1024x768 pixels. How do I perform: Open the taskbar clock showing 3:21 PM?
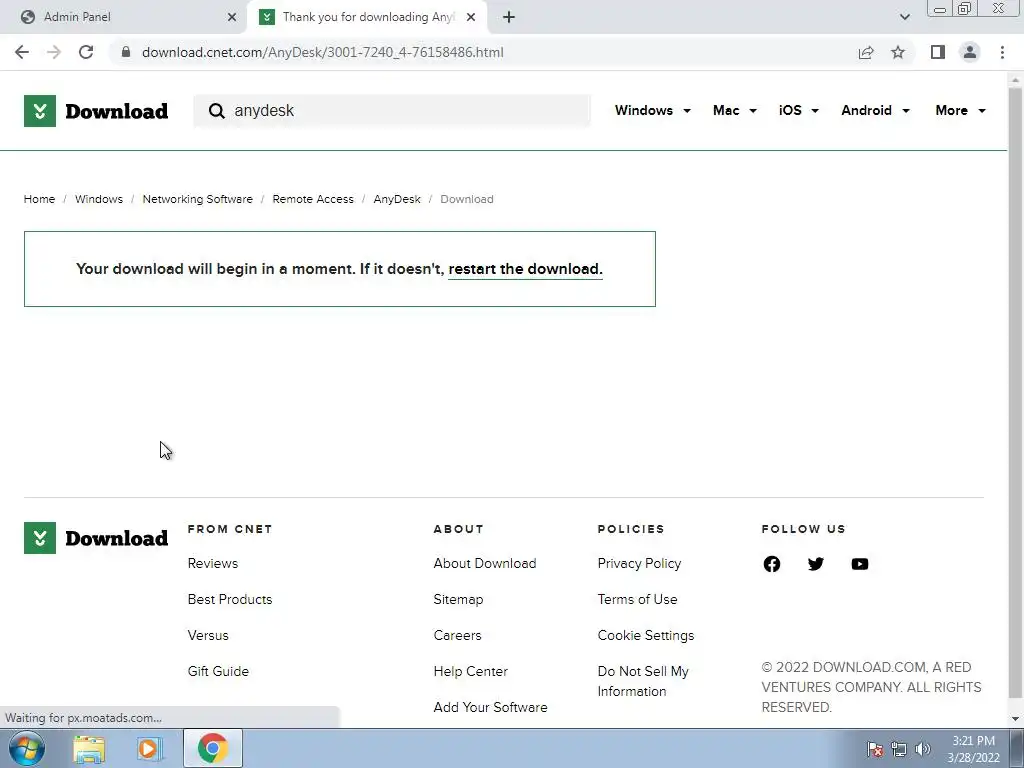pyautogui.click(x=973, y=749)
